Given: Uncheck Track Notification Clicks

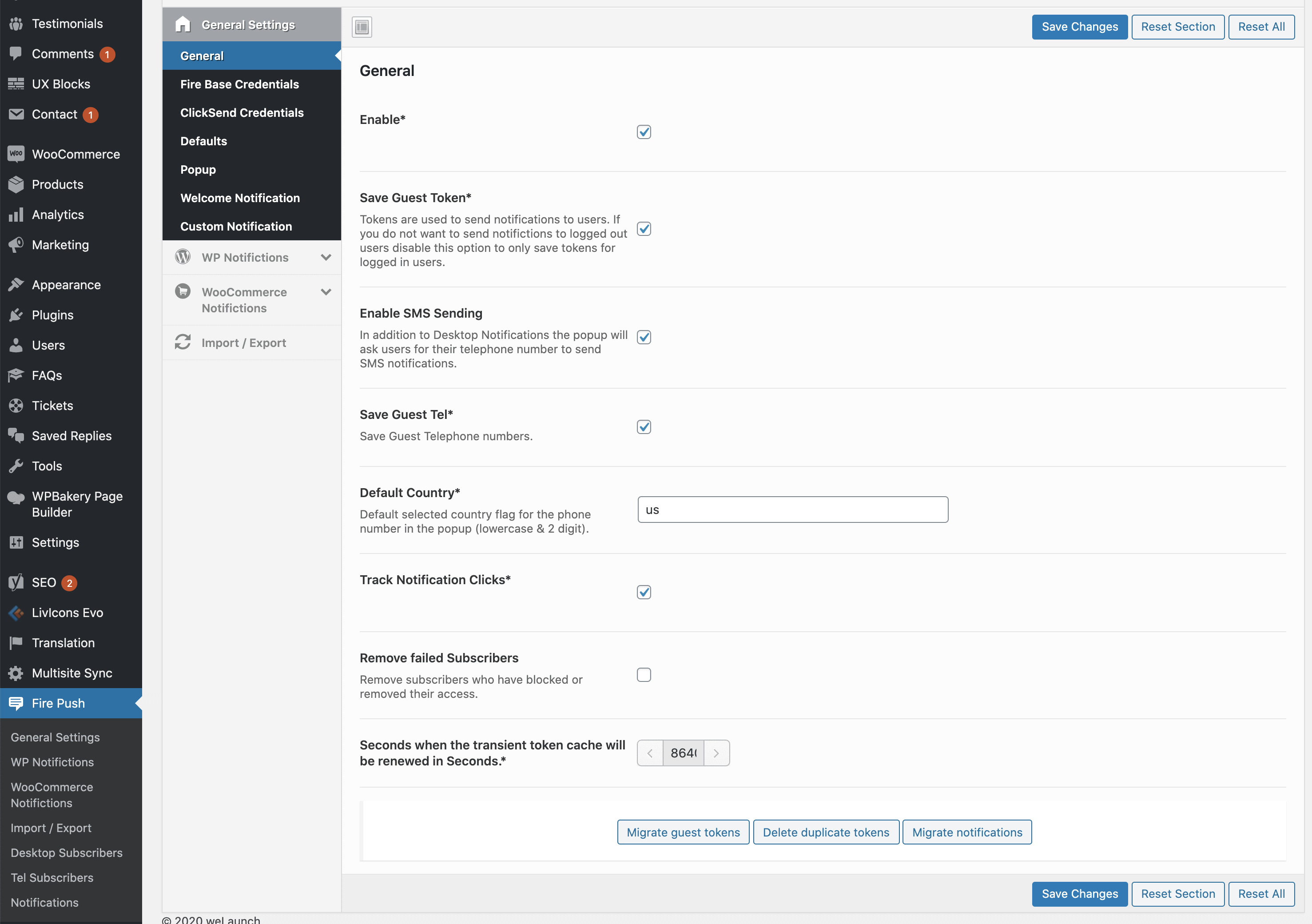Looking at the screenshot, I should pyautogui.click(x=644, y=592).
